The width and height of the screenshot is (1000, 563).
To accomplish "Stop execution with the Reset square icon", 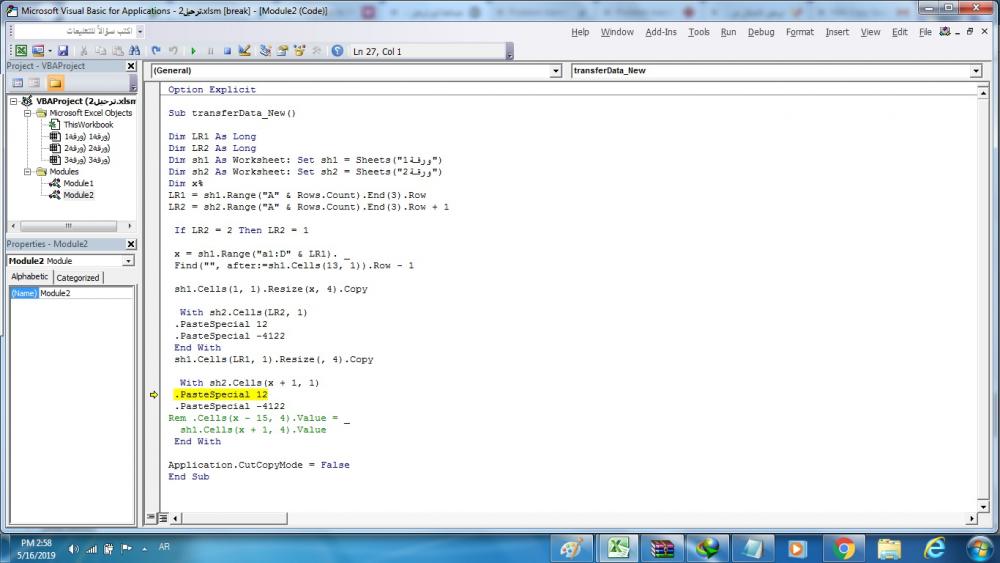I will click(x=227, y=51).
